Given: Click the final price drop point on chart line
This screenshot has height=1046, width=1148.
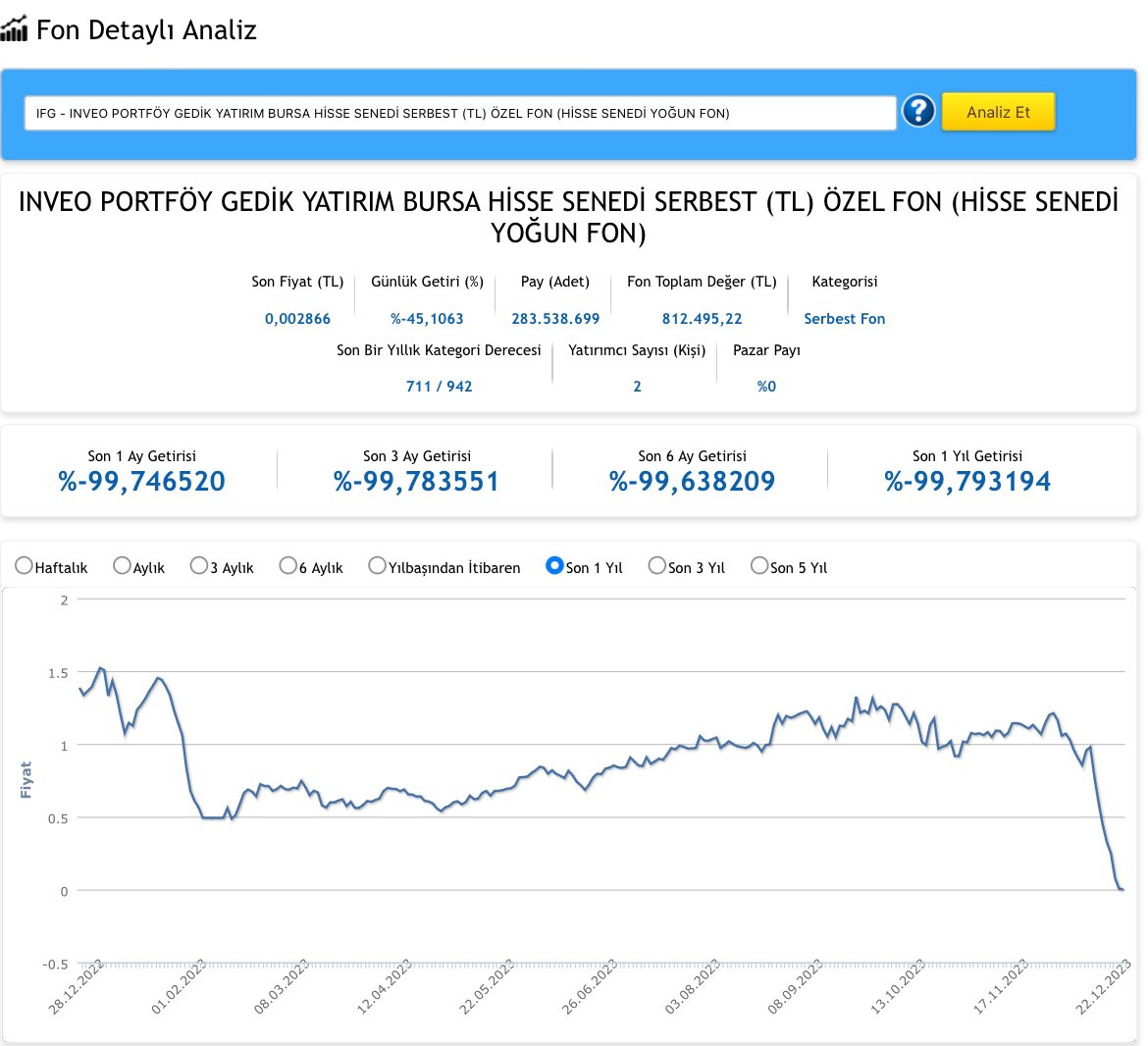Looking at the screenshot, I should coord(1122,889).
